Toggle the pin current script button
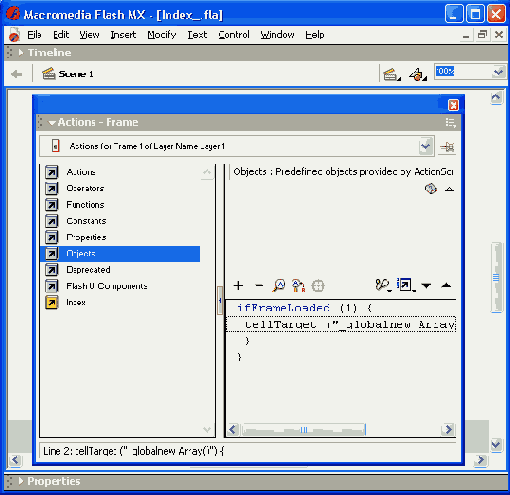This screenshot has width=510, height=495. click(447, 147)
